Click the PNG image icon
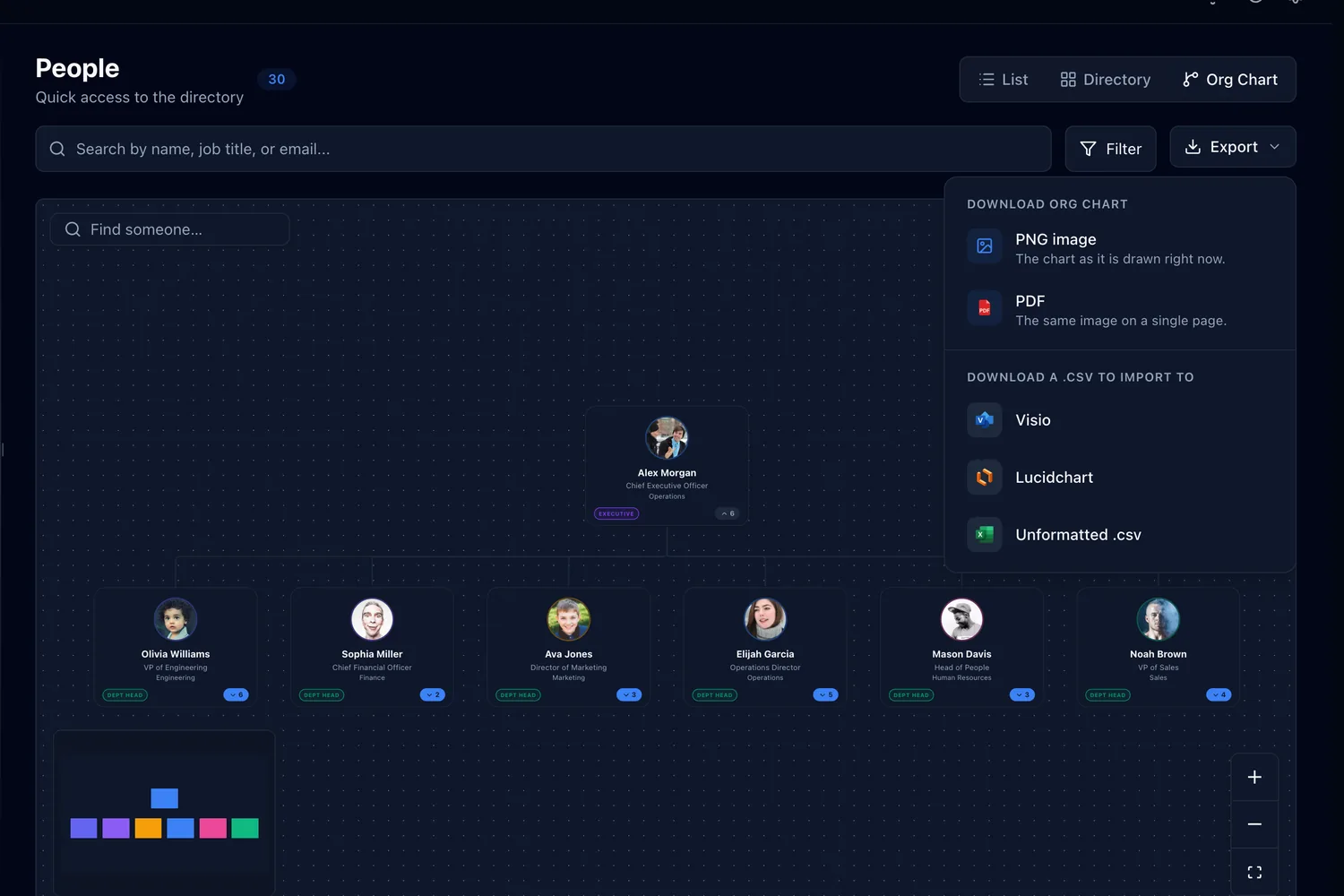 tap(985, 246)
